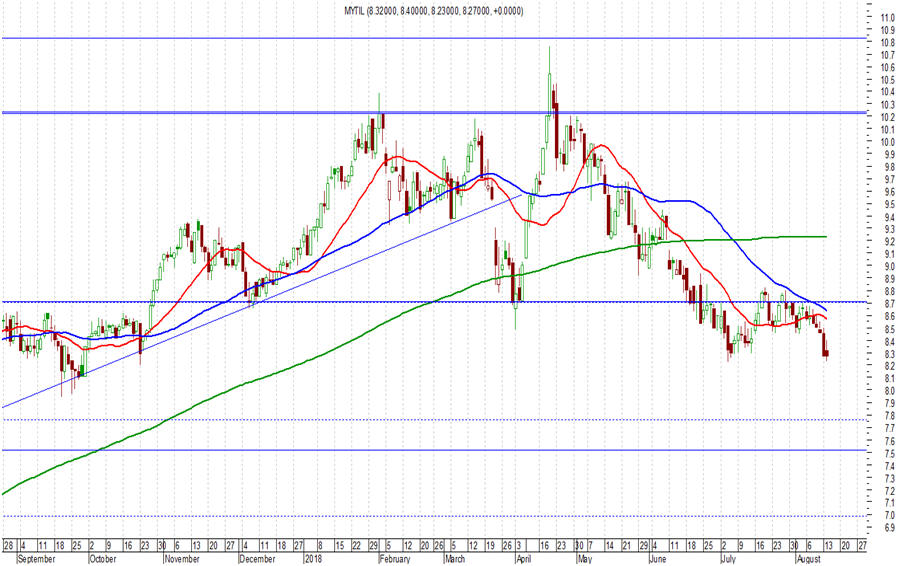The image size is (899, 566).
Task: Click the 10.6 price axis value
Action: point(888,68)
